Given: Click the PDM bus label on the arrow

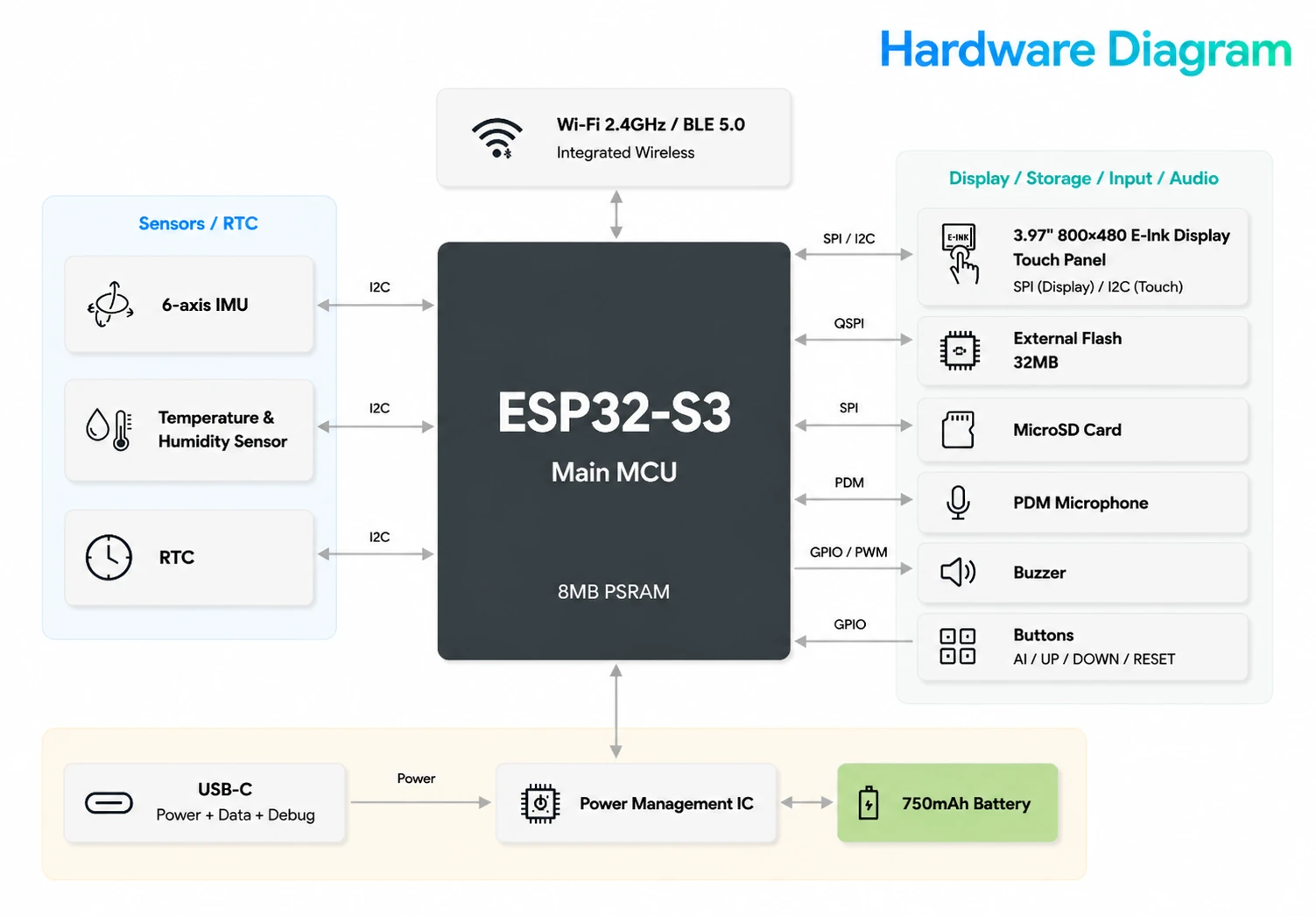Looking at the screenshot, I should 848,483.
